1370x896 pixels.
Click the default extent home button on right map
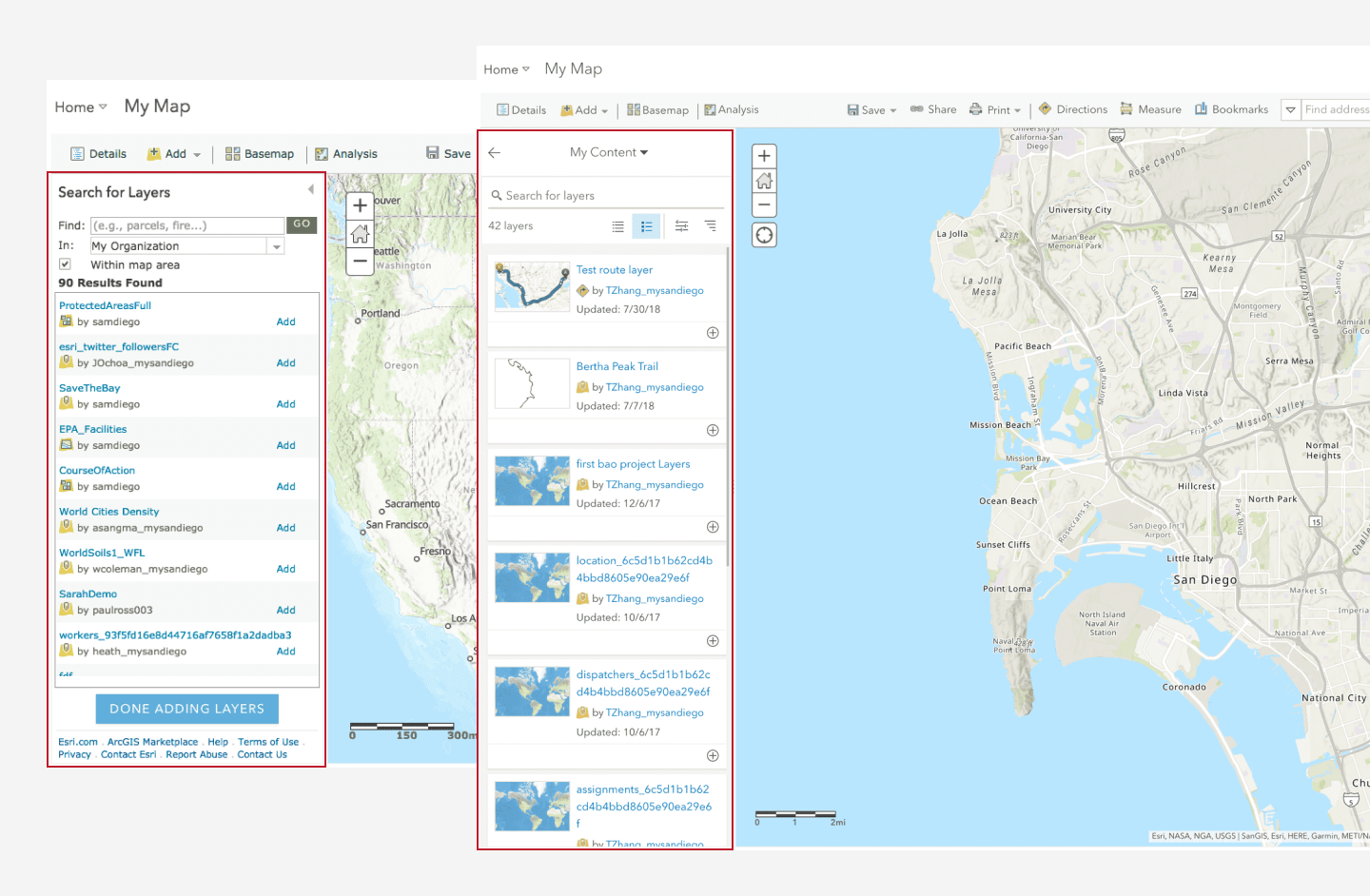click(x=764, y=181)
